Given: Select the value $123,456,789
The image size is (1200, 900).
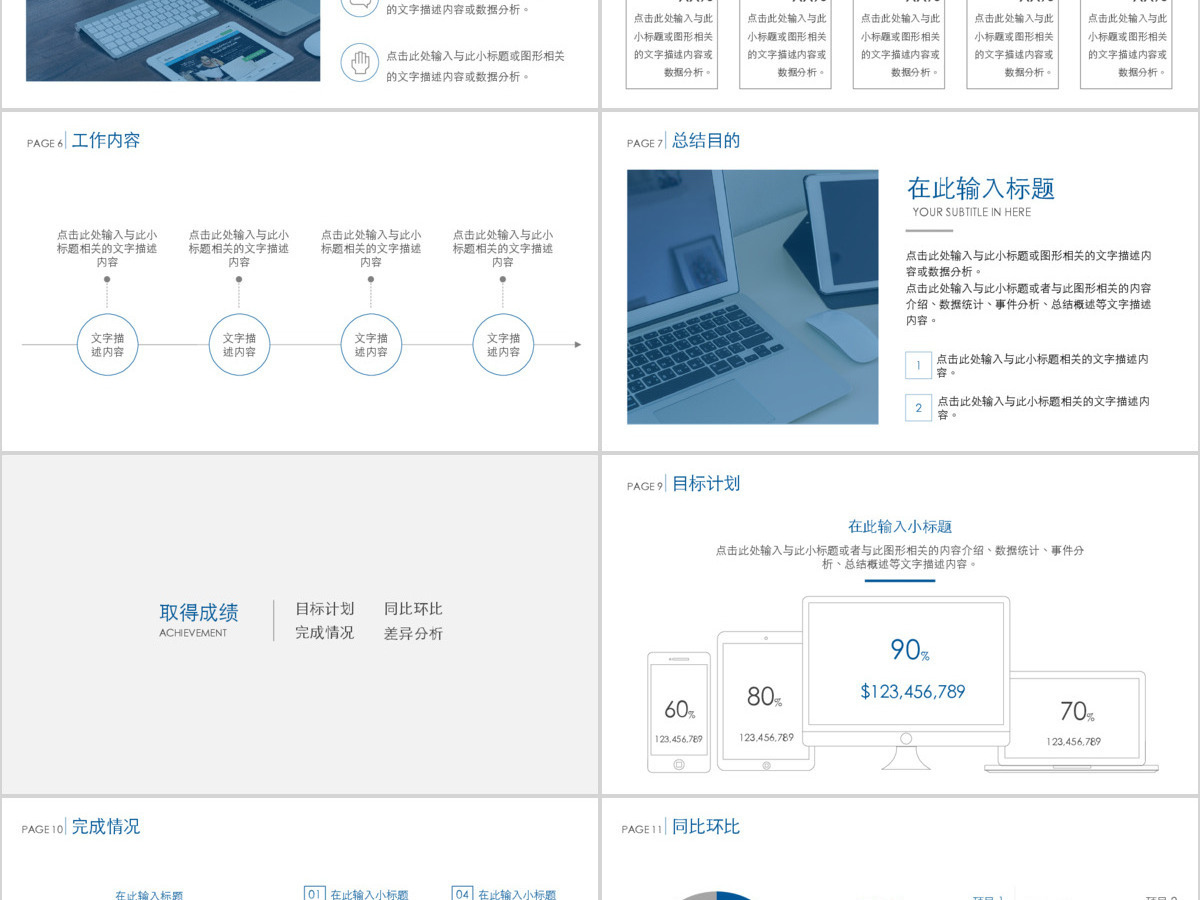Looking at the screenshot, I should click(x=913, y=691).
